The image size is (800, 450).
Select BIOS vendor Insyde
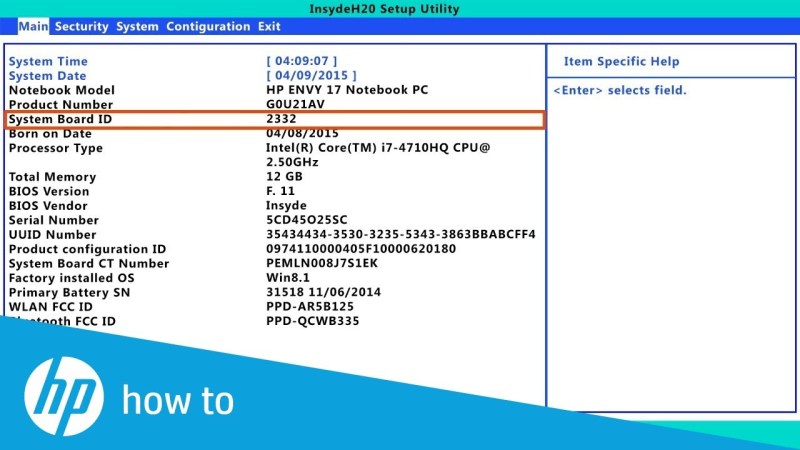[286, 206]
